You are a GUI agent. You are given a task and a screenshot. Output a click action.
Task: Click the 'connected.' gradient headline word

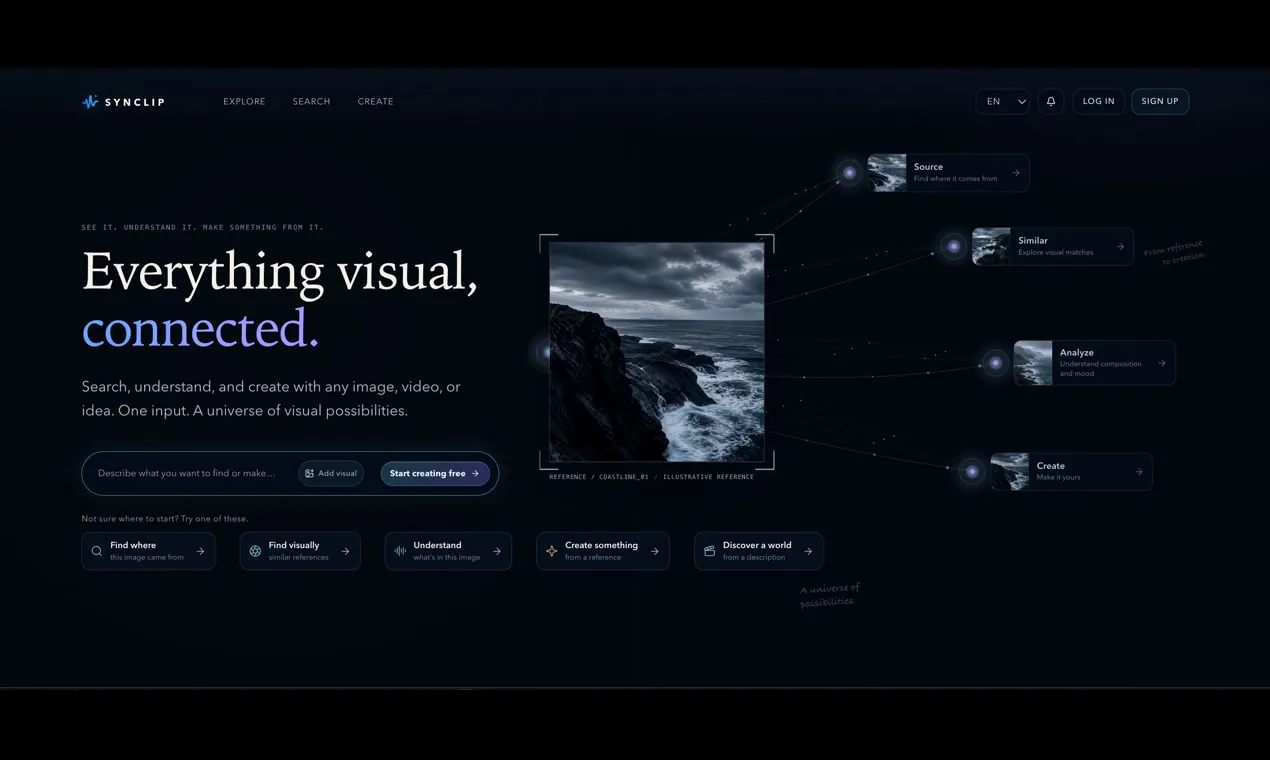[200, 328]
